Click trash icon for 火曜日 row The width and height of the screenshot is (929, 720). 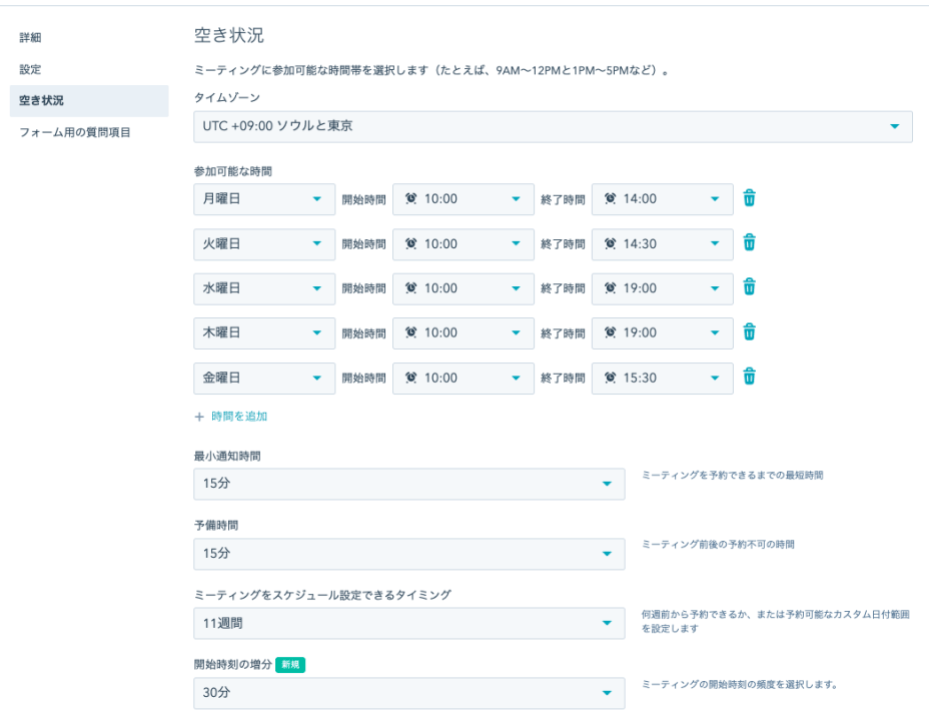[749, 243]
